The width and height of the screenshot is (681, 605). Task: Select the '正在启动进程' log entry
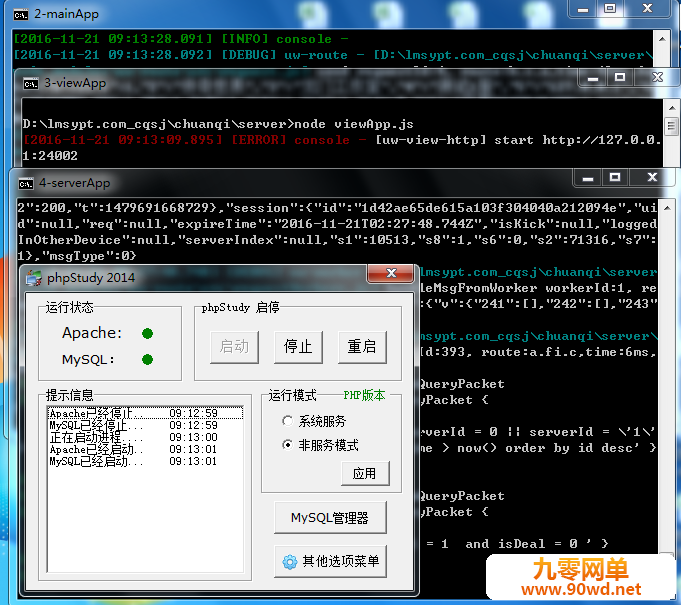(x=145, y=437)
